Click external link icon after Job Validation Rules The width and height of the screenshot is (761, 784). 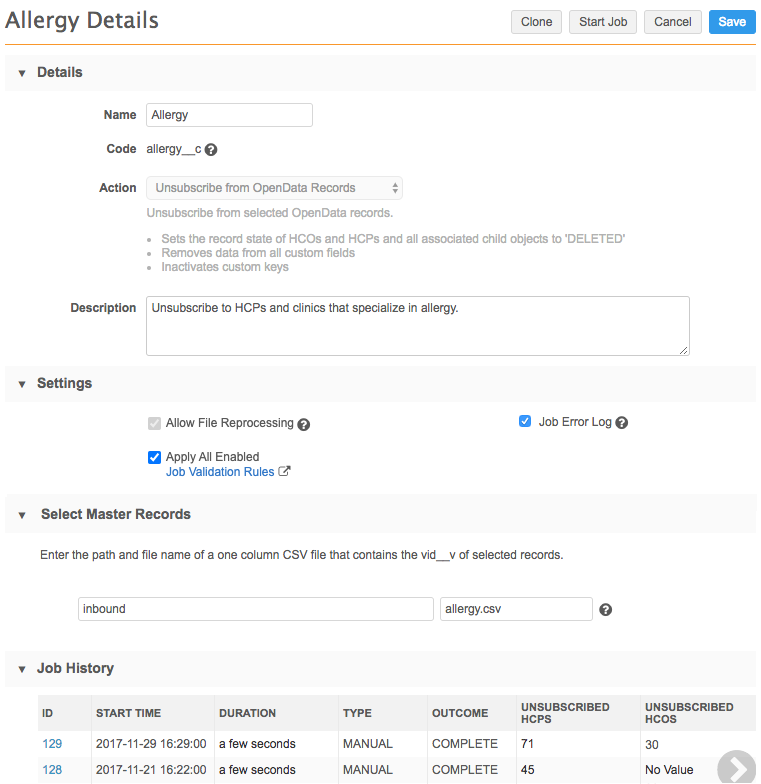[x=284, y=472]
